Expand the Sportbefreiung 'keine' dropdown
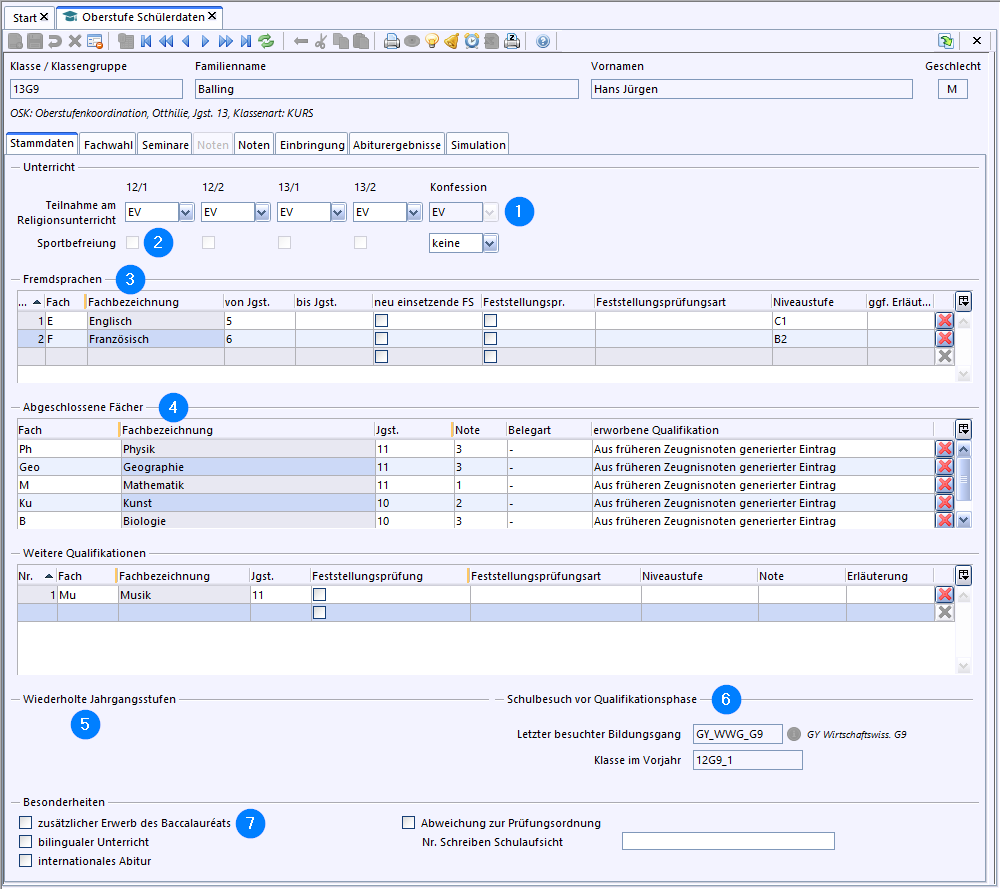The height and width of the screenshot is (889, 1000). (489, 243)
